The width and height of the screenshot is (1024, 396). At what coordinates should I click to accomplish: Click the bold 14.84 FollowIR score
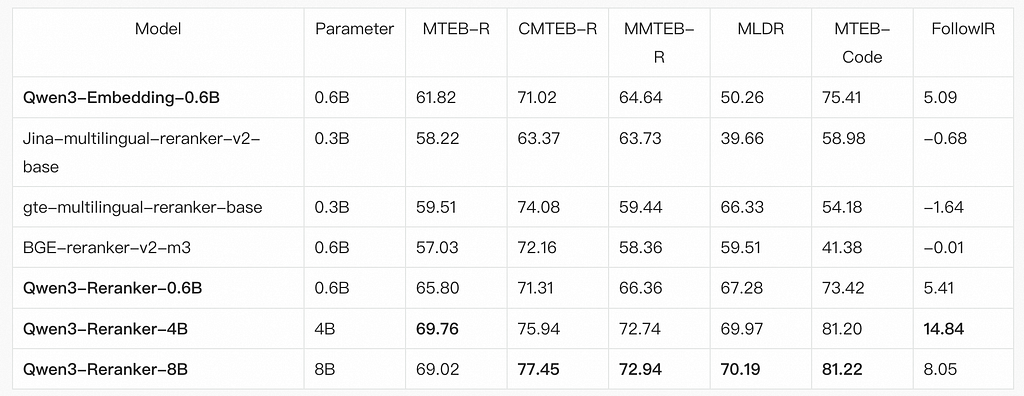944,329
